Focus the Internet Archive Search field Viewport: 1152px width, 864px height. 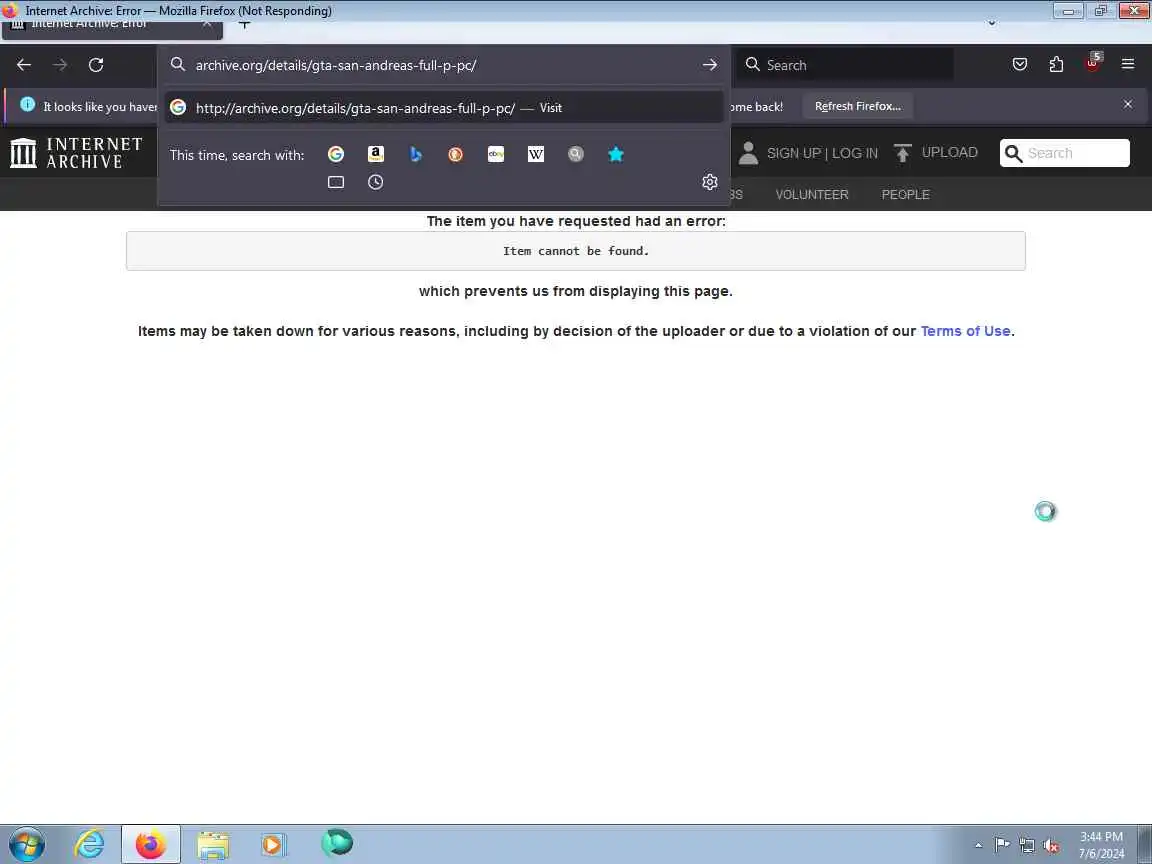click(x=1065, y=153)
